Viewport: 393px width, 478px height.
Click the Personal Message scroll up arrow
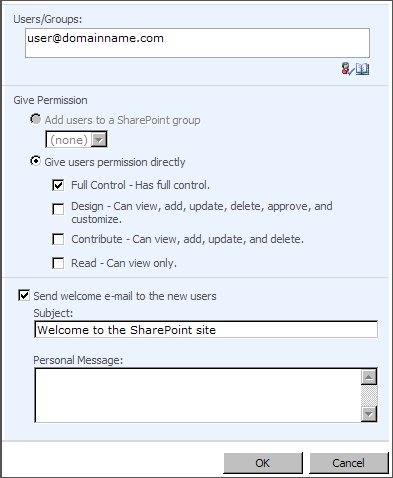tap(369, 377)
